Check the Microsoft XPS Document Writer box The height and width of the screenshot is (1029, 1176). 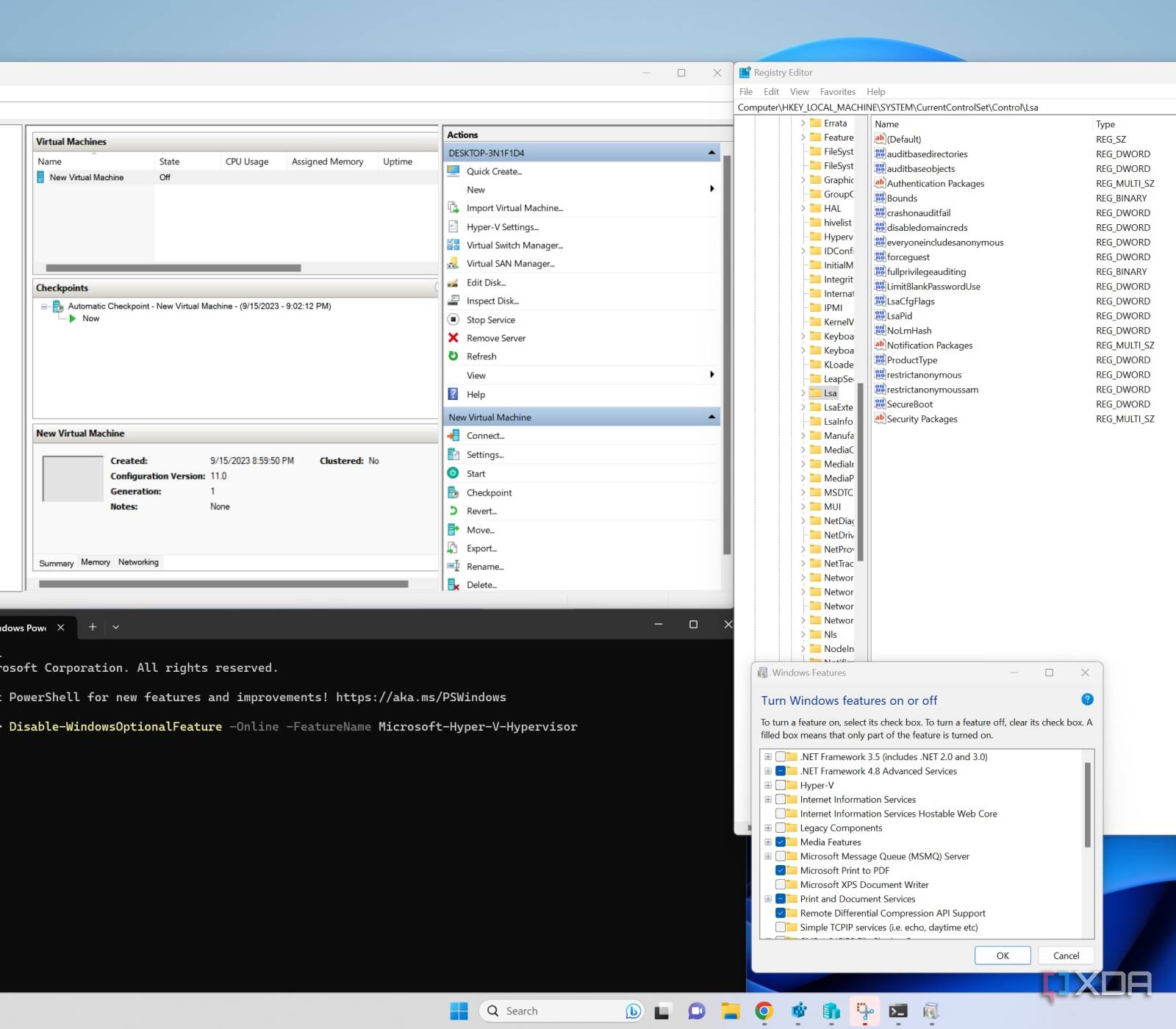coord(781,884)
